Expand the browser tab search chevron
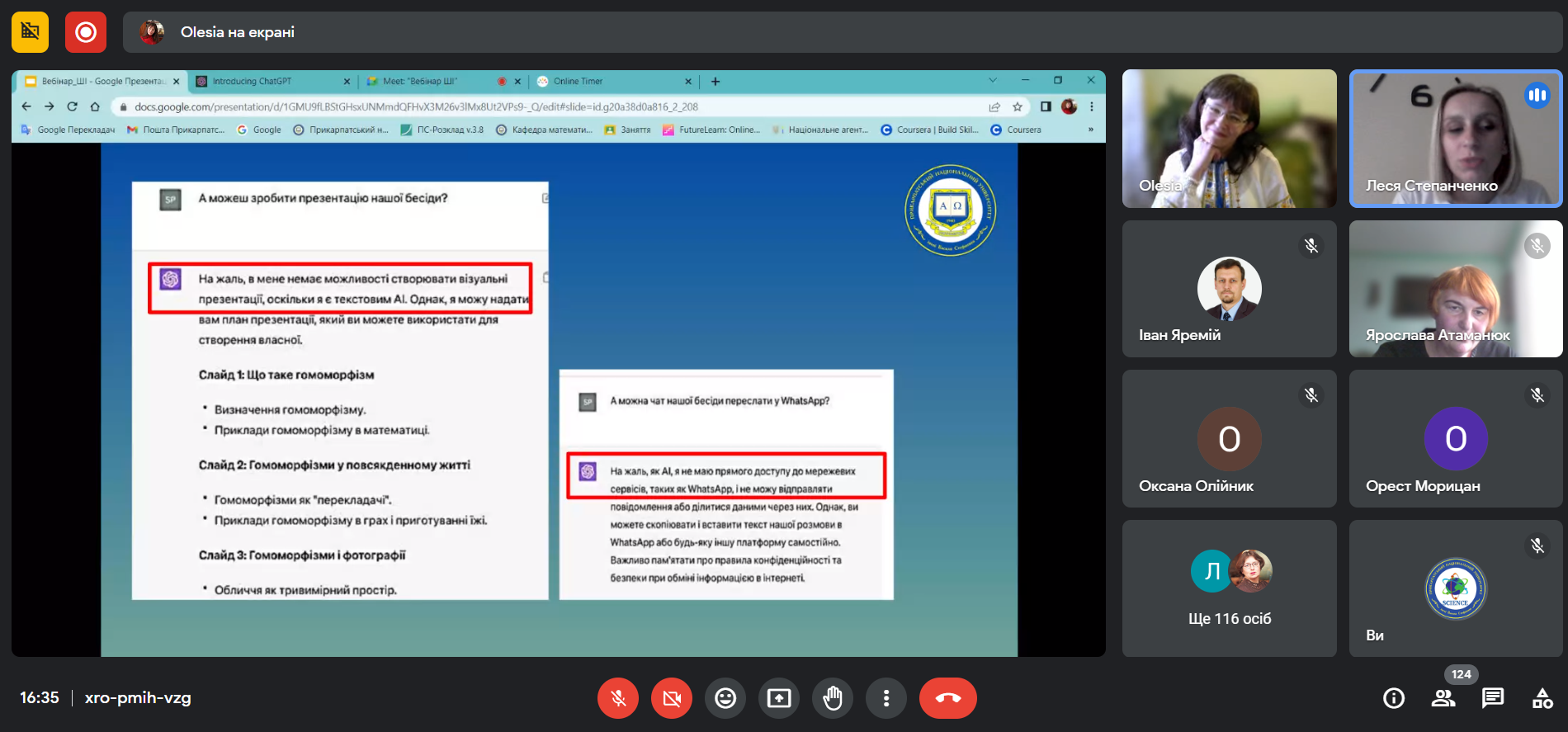This screenshot has height=732, width=1568. click(993, 80)
